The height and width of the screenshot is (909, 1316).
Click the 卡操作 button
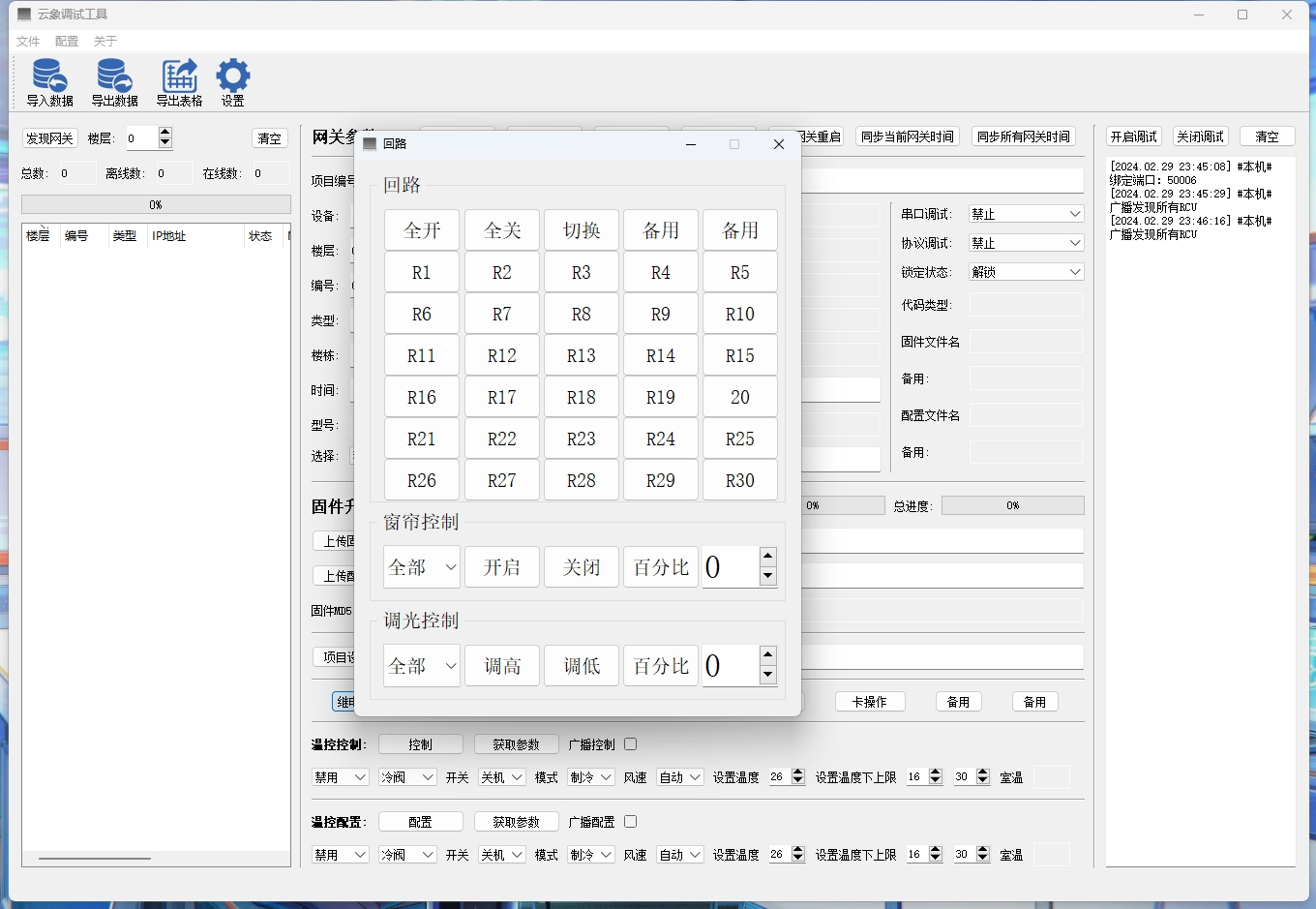[x=870, y=702]
